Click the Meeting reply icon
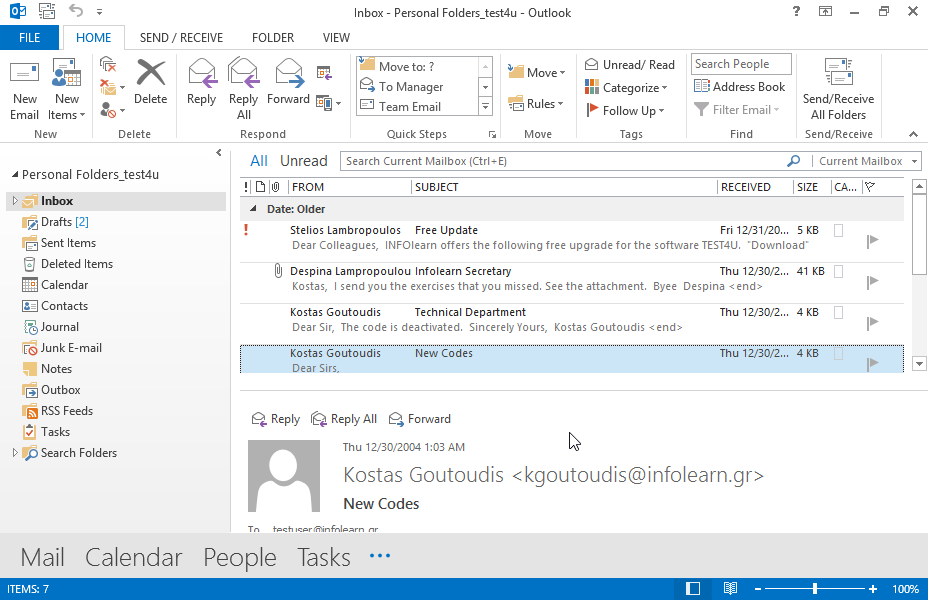The width and height of the screenshot is (928, 600). (x=324, y=73)
